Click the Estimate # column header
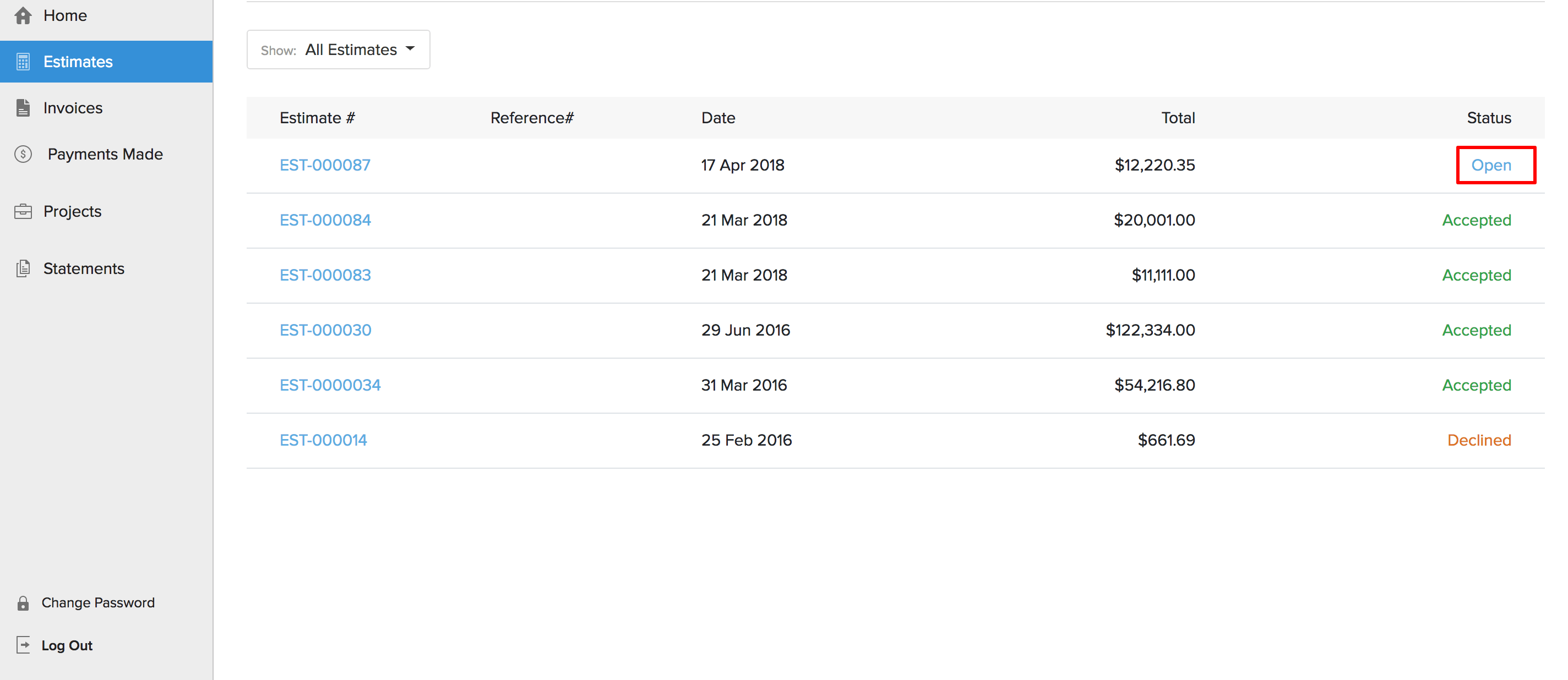This screenshot has width=1568, height=680. 317,118
